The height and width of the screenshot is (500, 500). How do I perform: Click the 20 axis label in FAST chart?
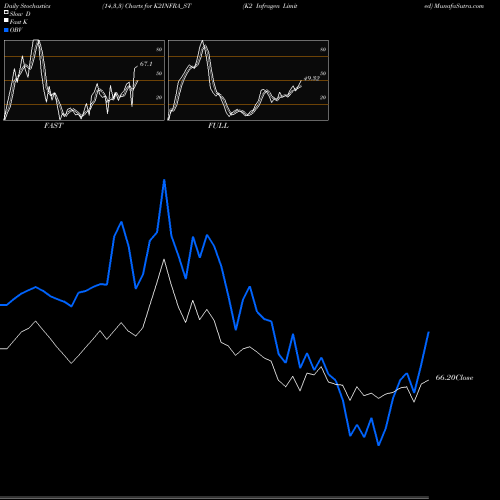click(159, 97)
